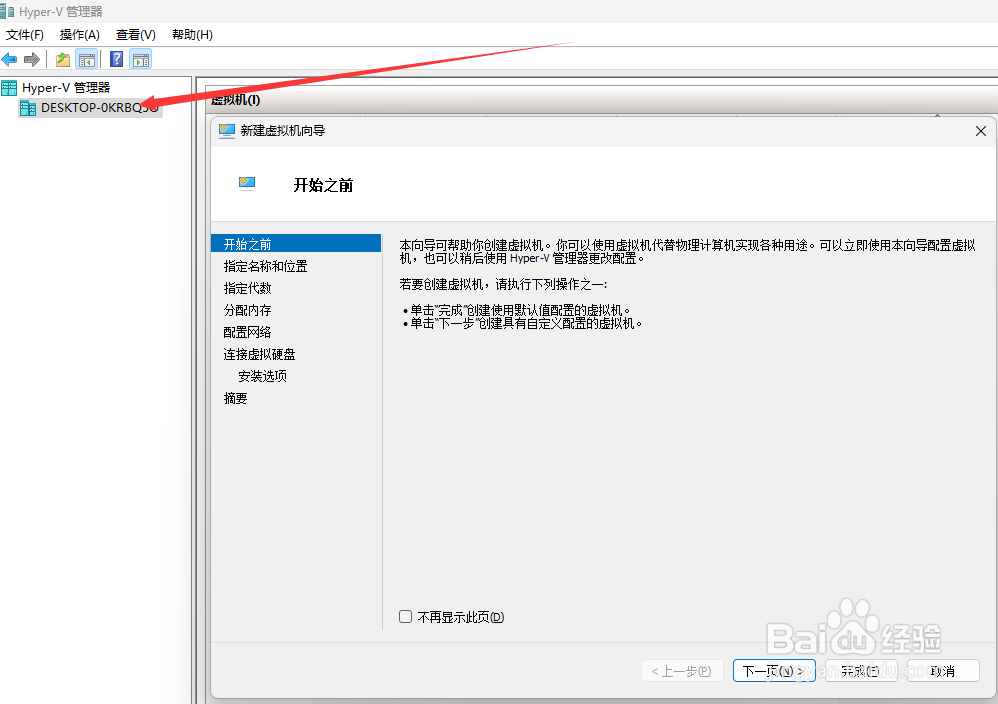Click the text 若要创建虚拟机，请执行下列操作之一
Screen dimensions: 998x704
[503, 284]
